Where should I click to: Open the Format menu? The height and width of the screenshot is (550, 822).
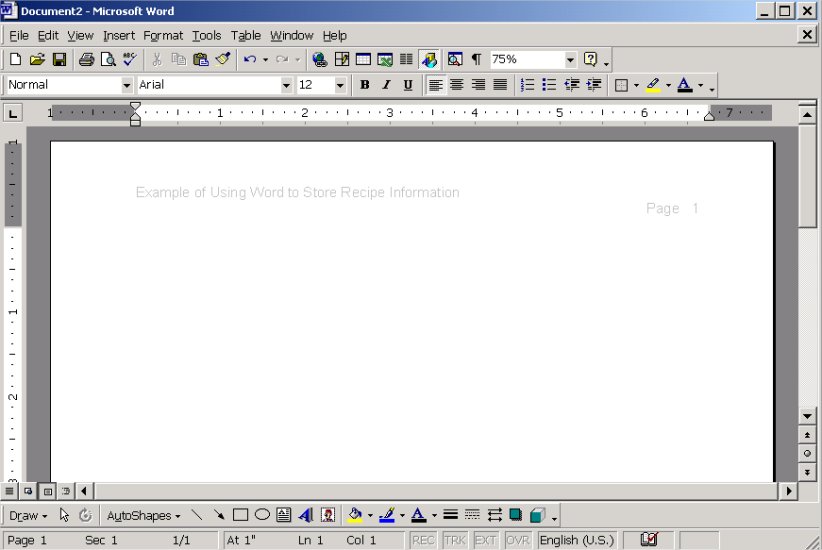pos(163,35)
